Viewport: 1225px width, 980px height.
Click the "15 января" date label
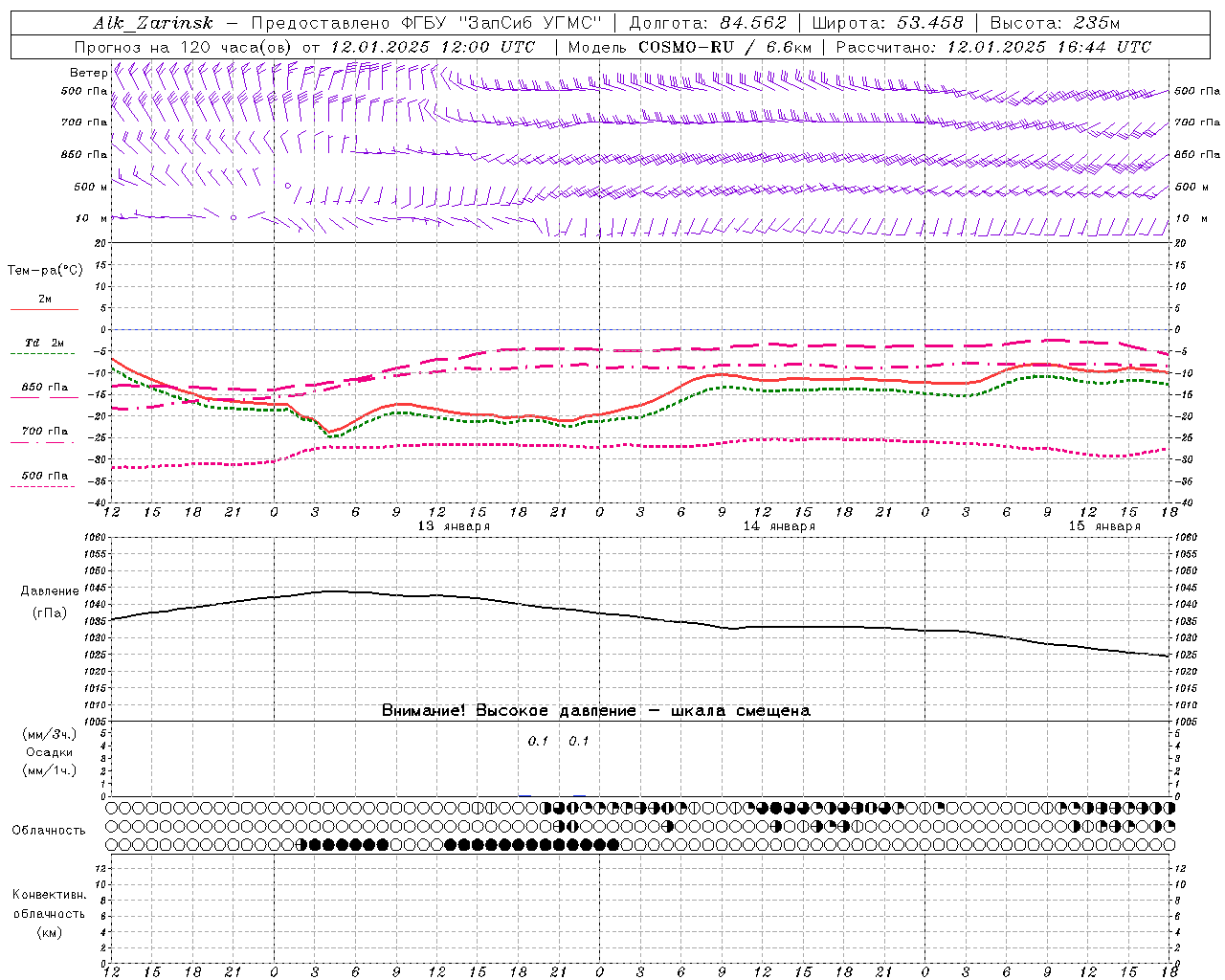pos(1104,525)
